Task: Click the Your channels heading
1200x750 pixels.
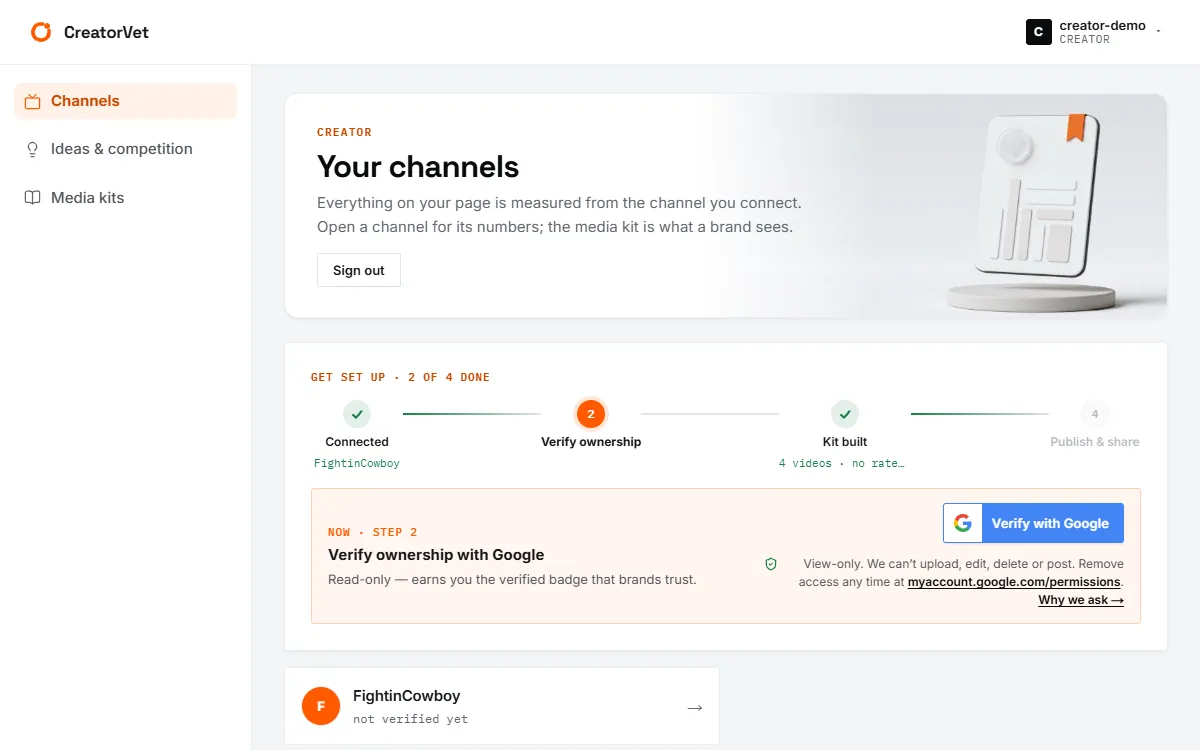Action: pos(418,166)
